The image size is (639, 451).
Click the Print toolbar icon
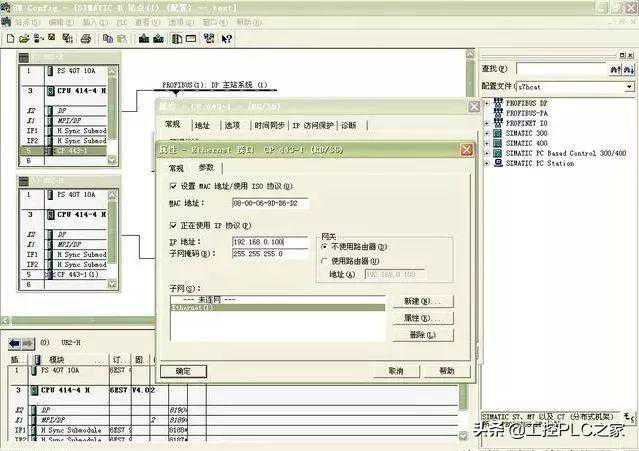86,39
